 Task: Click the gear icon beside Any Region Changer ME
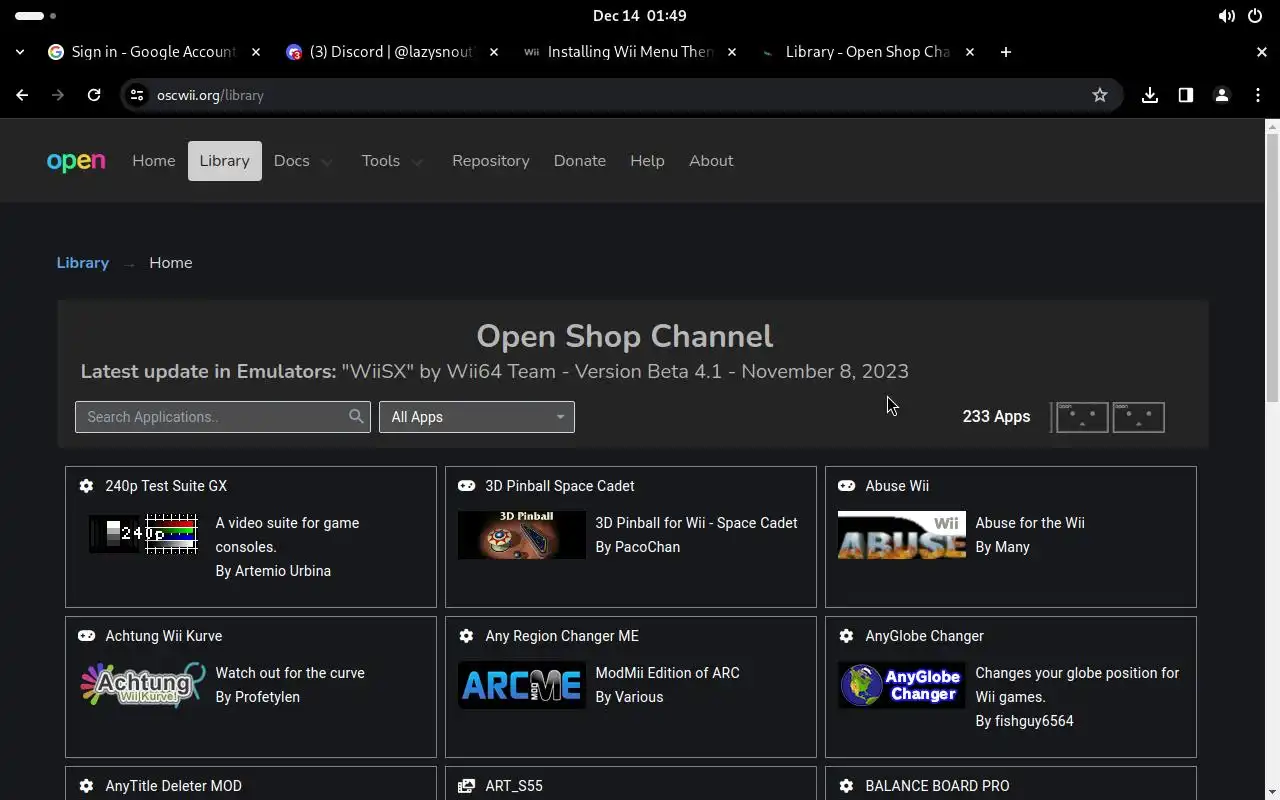[x=466, y=636]
